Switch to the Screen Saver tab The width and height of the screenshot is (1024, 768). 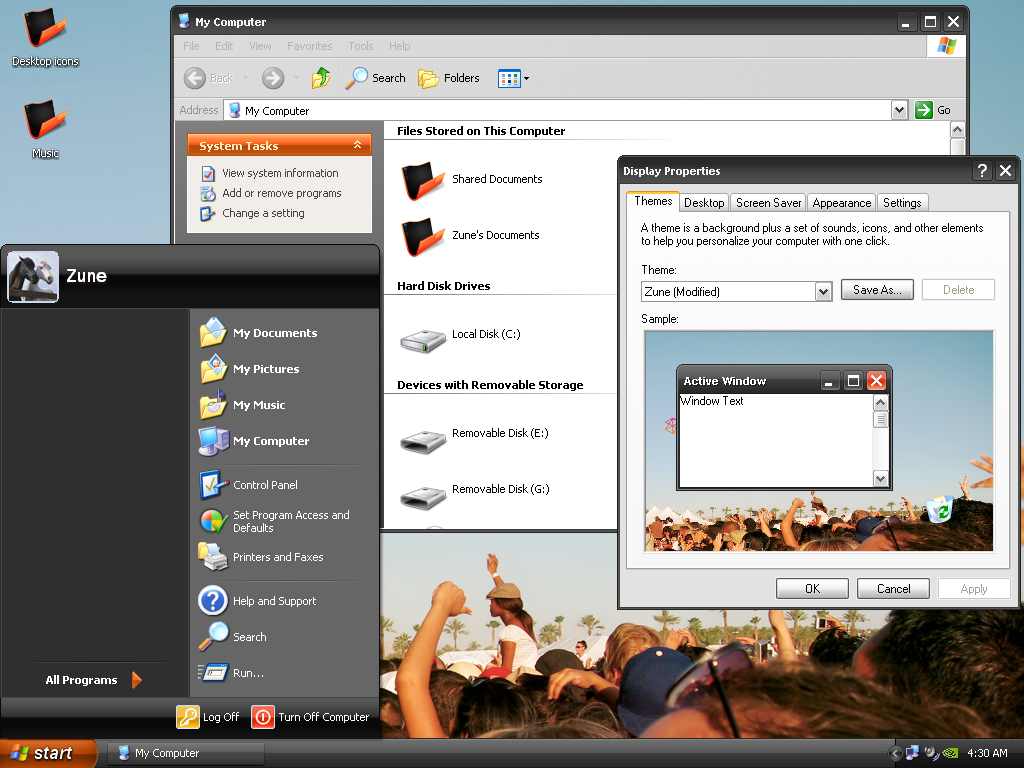pyautogui.click(x=769, y=203)
